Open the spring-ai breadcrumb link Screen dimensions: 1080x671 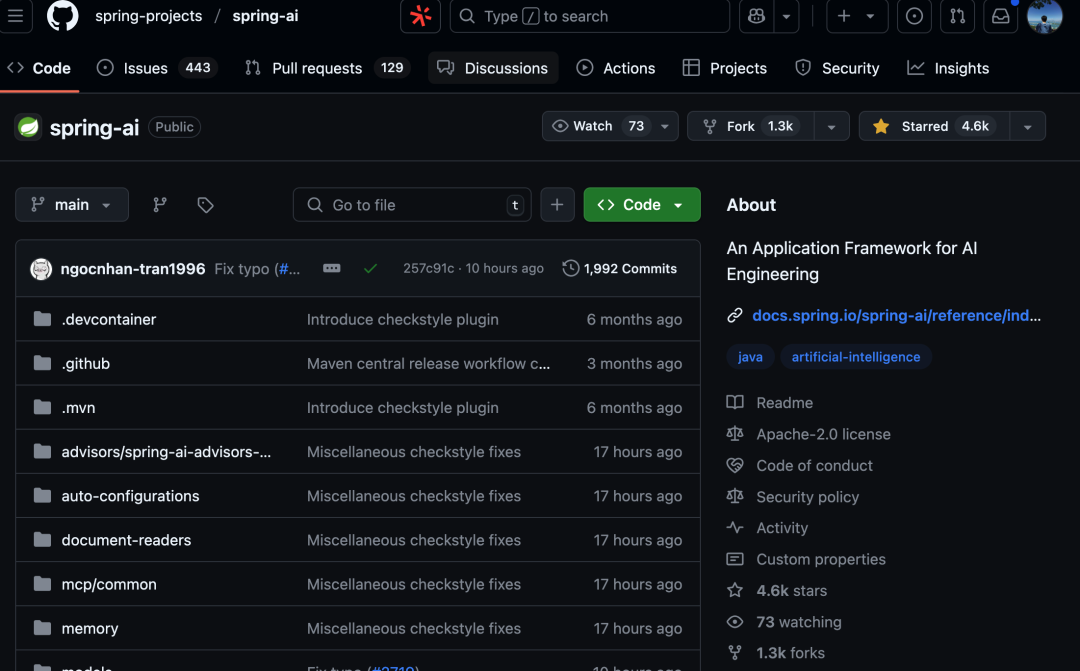click(265, 16)
